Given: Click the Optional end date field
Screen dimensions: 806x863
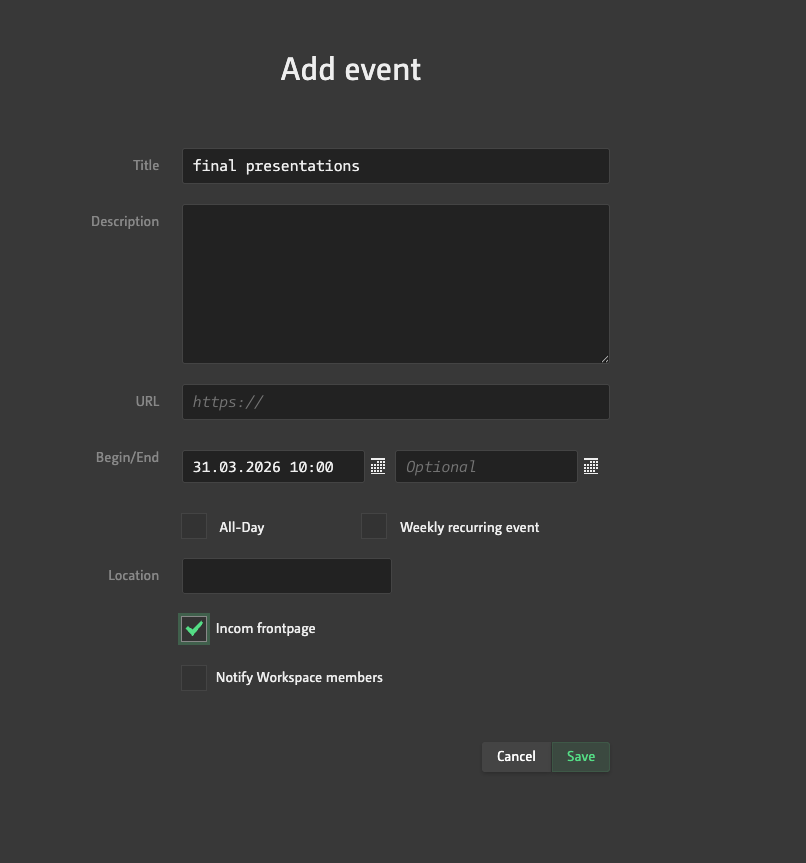Looking at the screenshot, I should point(486,467).
